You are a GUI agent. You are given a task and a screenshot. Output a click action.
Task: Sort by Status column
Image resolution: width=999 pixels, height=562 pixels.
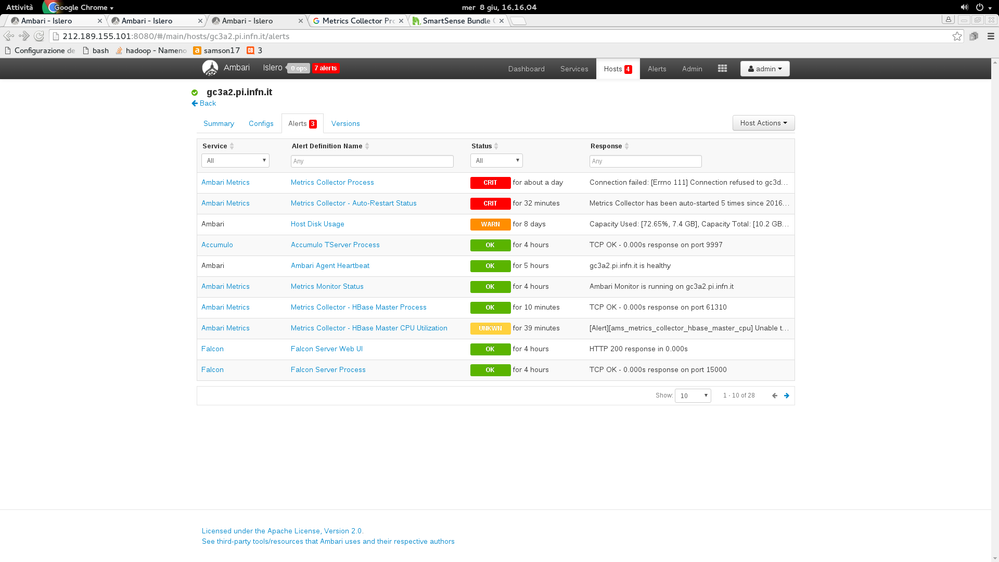pyautogui.click(x=485, y=146)
